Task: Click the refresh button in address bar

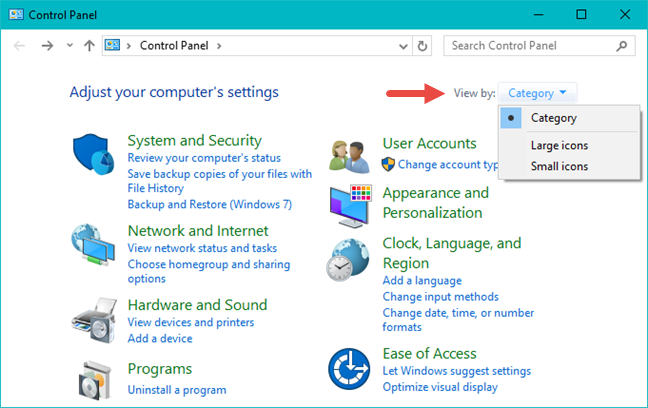Action: pyautogui.click(x=423, y=46)
